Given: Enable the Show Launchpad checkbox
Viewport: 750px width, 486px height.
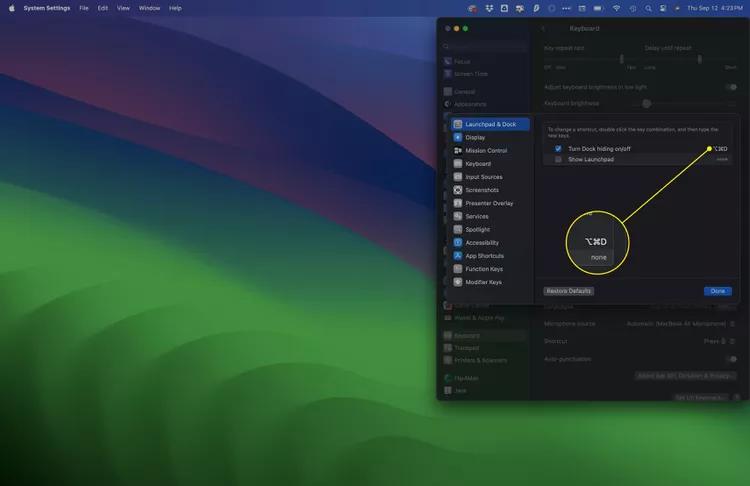Looking at the screenshot, I should (558, 159).
